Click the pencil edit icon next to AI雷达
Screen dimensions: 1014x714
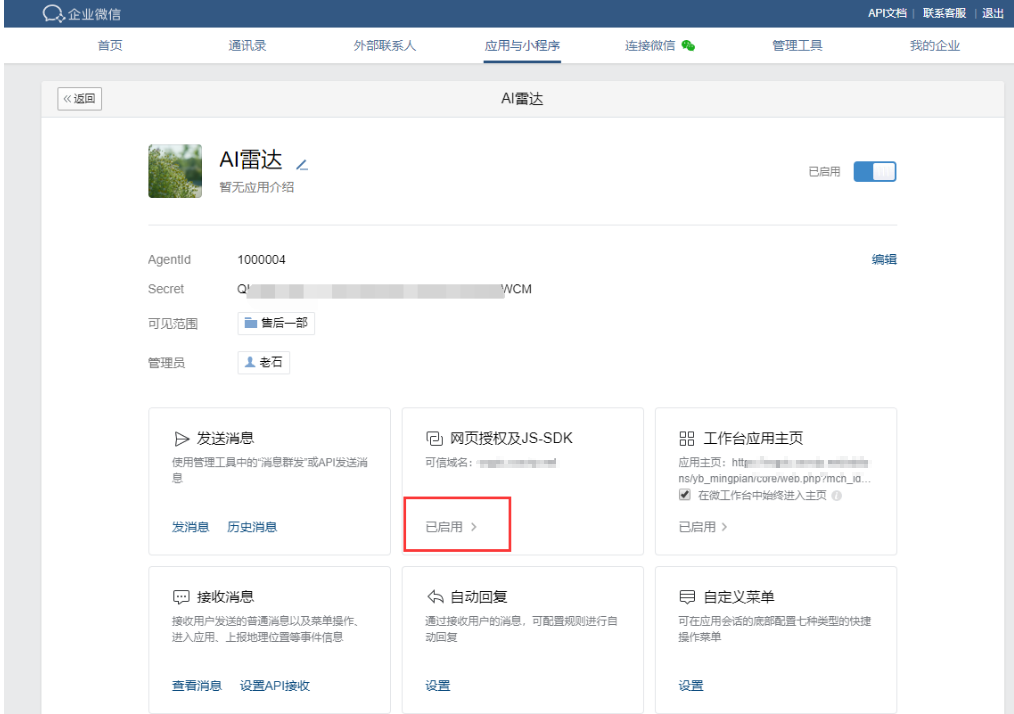pos(302,164)
